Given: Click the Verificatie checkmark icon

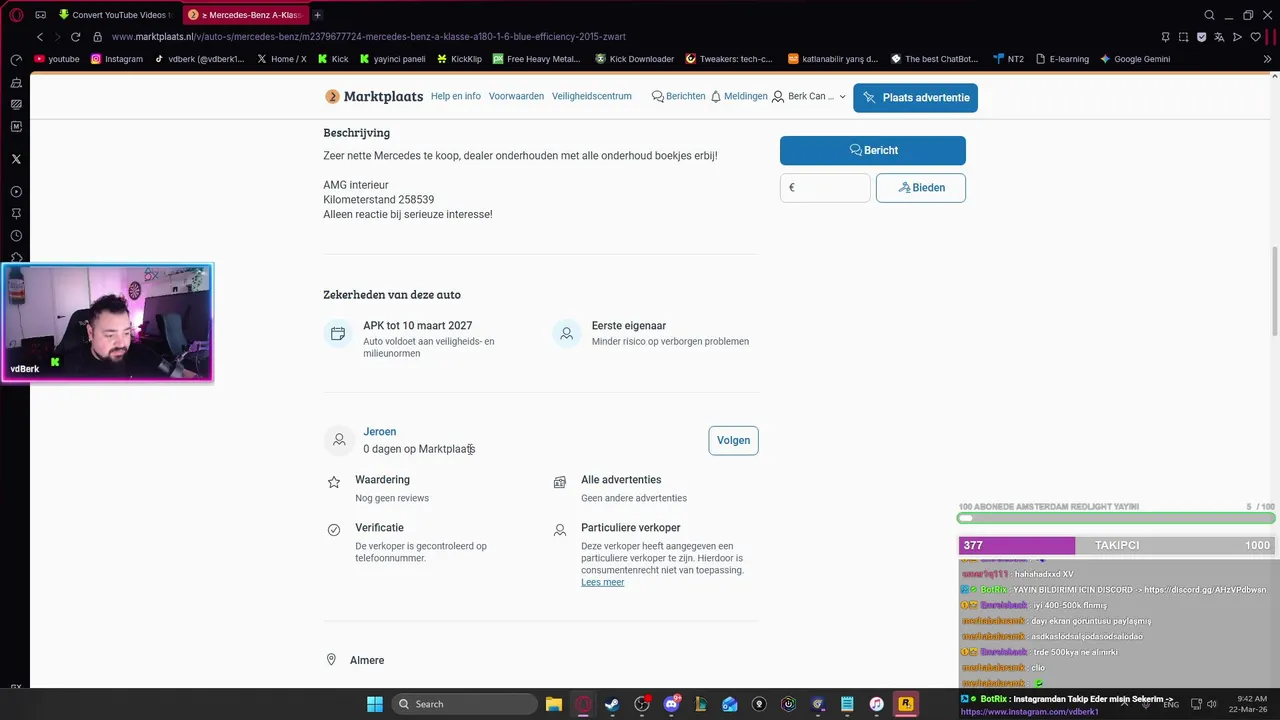Looking at the screenshot, I should click(x=334, y=530).
